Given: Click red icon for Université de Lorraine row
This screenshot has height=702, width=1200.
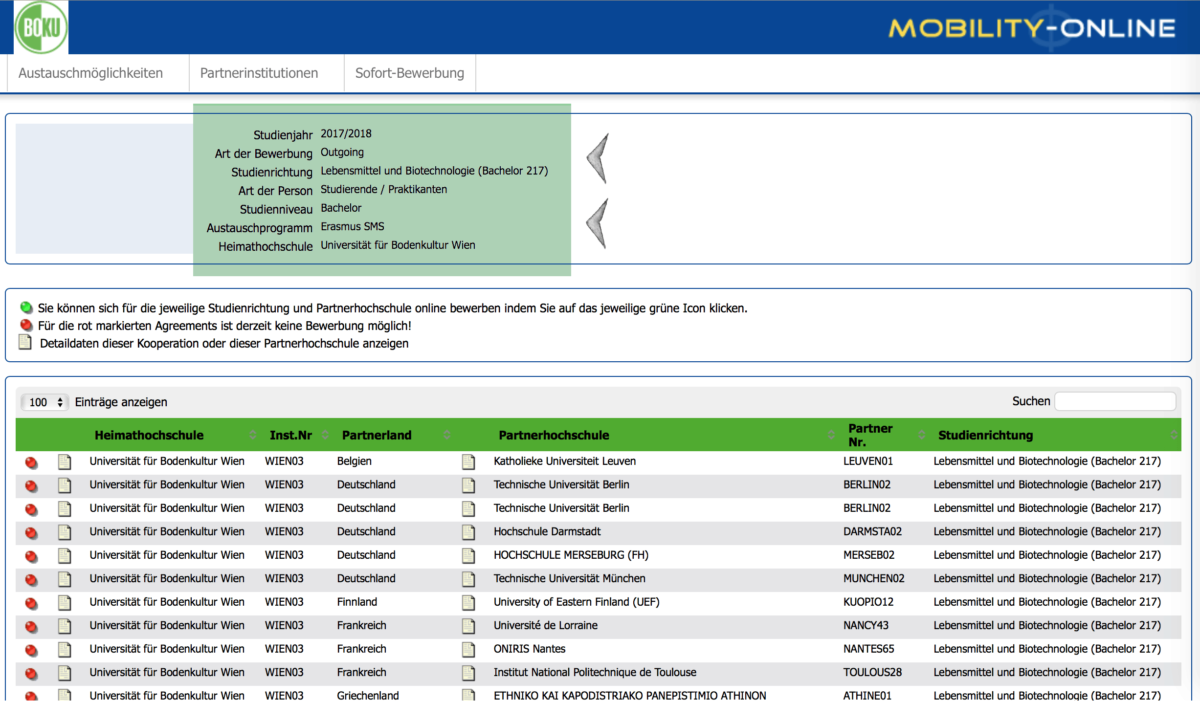Looking at the screenshot, I should point(31,626).
